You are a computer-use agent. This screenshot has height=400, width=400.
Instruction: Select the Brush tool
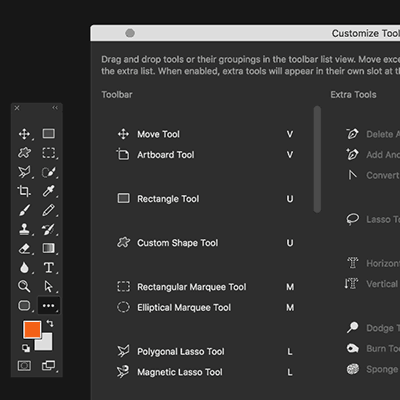[x=24, y=210]
